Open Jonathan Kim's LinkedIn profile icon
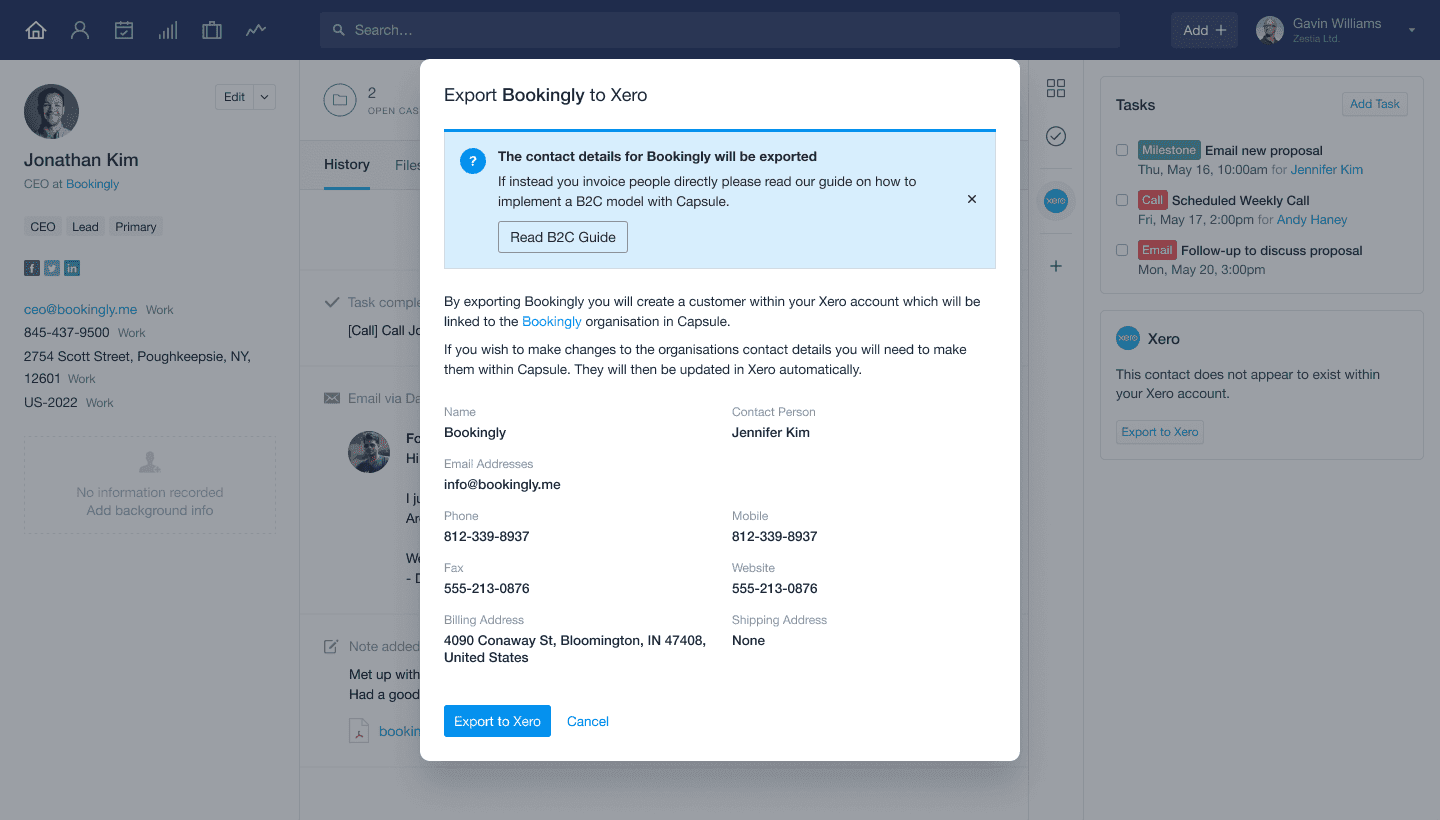The height and width of the screenshot is (820, 1440). click(71, 267)
